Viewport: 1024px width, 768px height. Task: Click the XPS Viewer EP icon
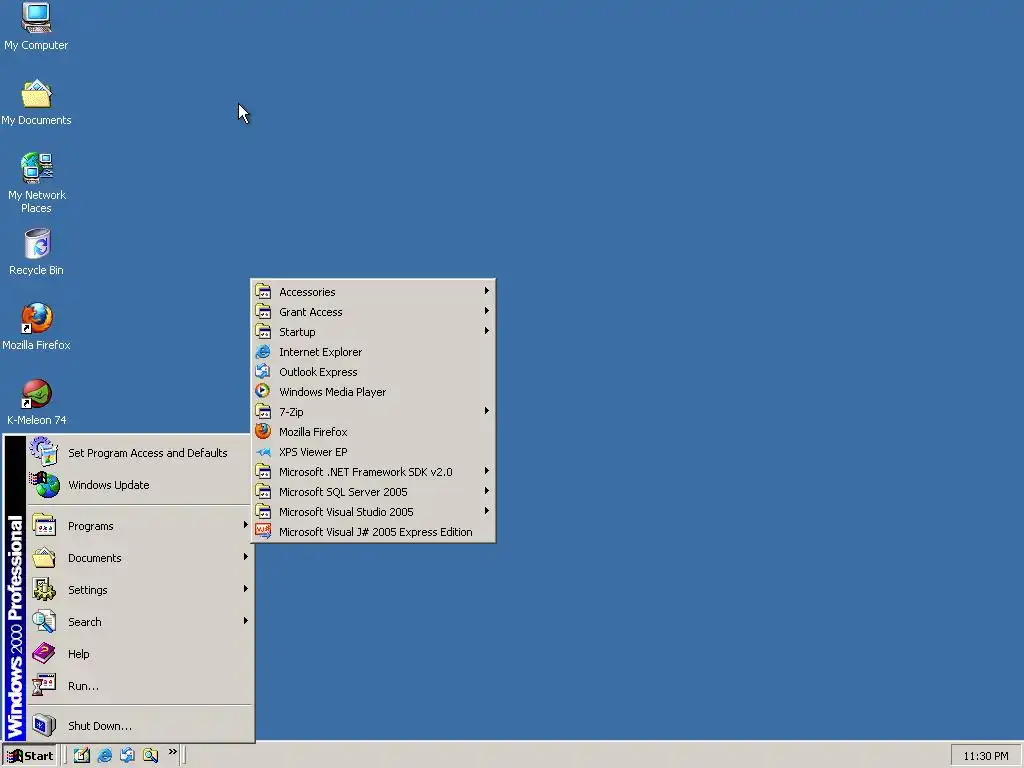tap(263, 452)
